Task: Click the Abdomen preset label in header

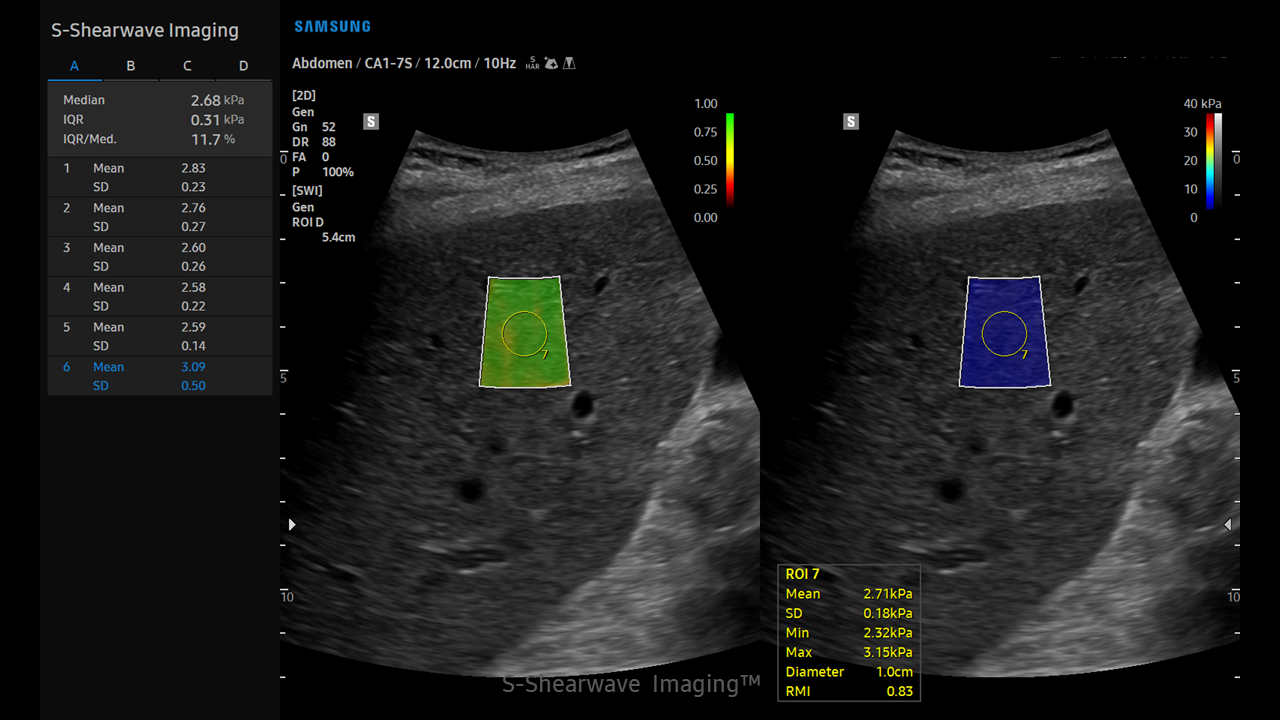Action: pos(322,62)
